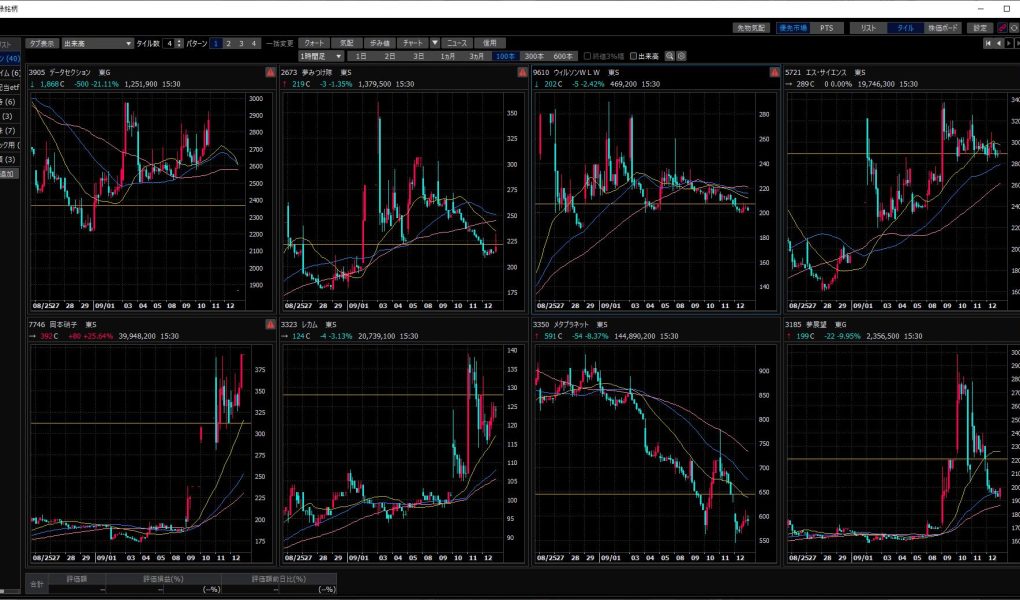The width and height of the screenshot is (1020, 600).
Task: Increase the タイル数 value with the spinner
Action: pyautogui.click(x=180, y=42)
